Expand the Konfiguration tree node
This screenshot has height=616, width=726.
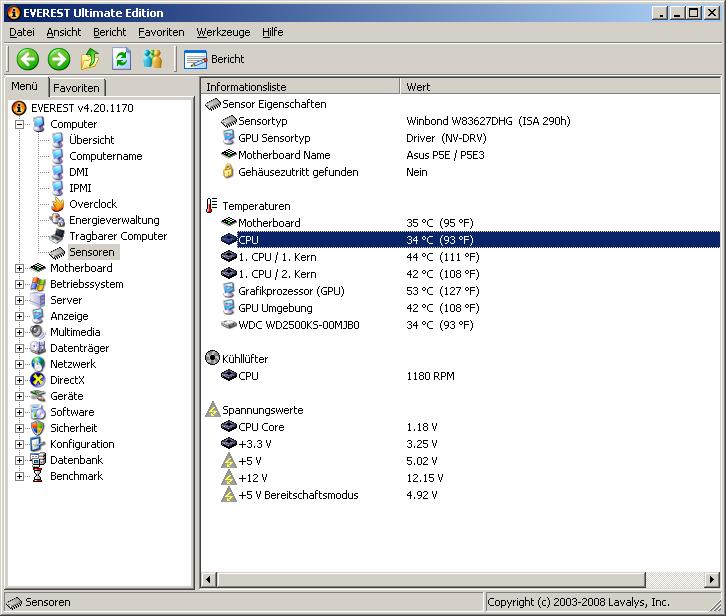(x=19, y=444)
